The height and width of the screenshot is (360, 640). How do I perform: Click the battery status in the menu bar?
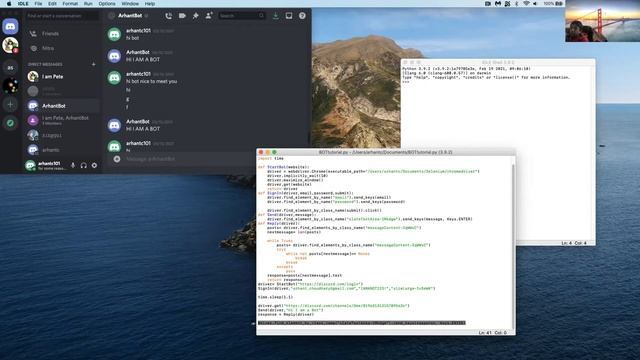553,4
